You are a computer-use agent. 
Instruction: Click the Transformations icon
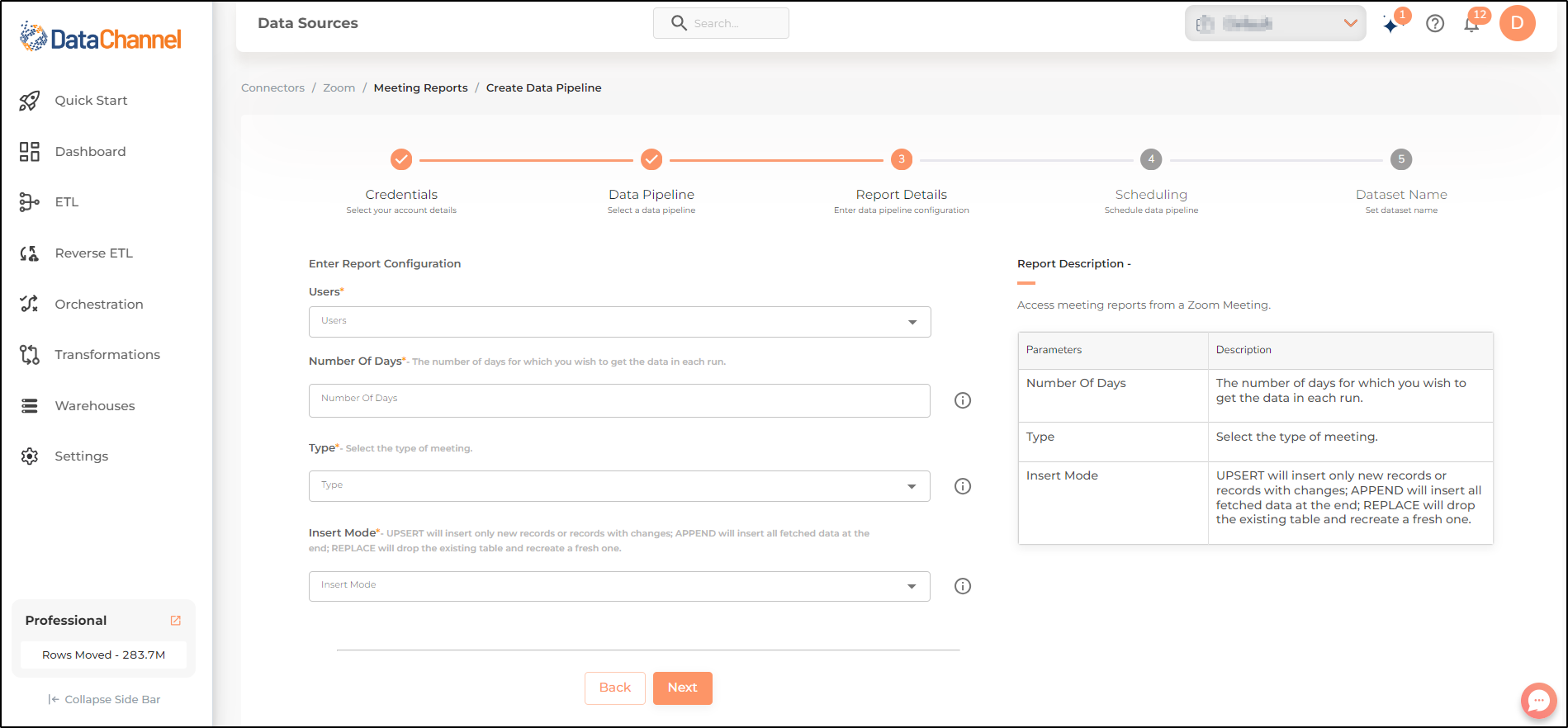pos(30,355)
